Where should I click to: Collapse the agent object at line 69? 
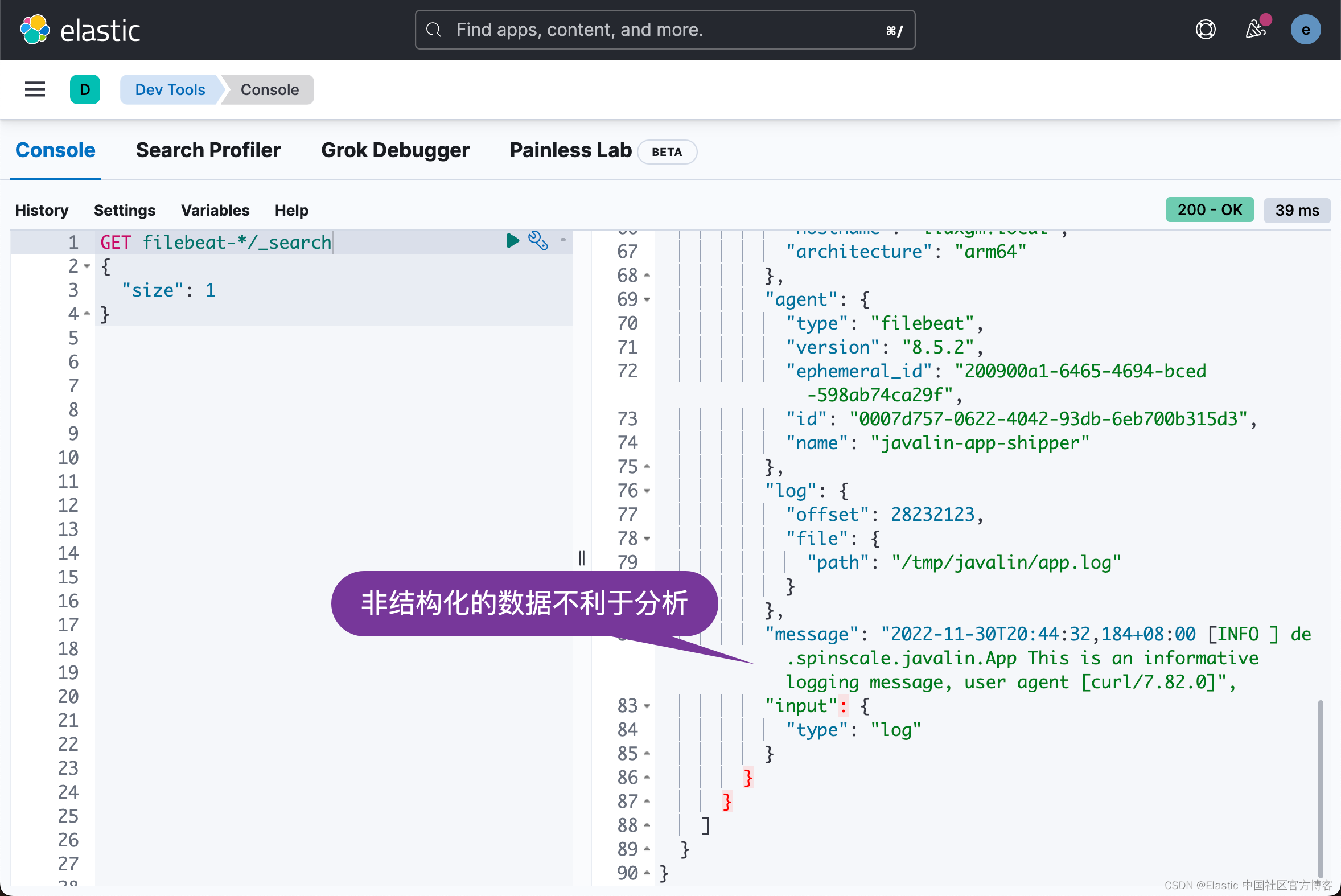click(x=647, y=299)
